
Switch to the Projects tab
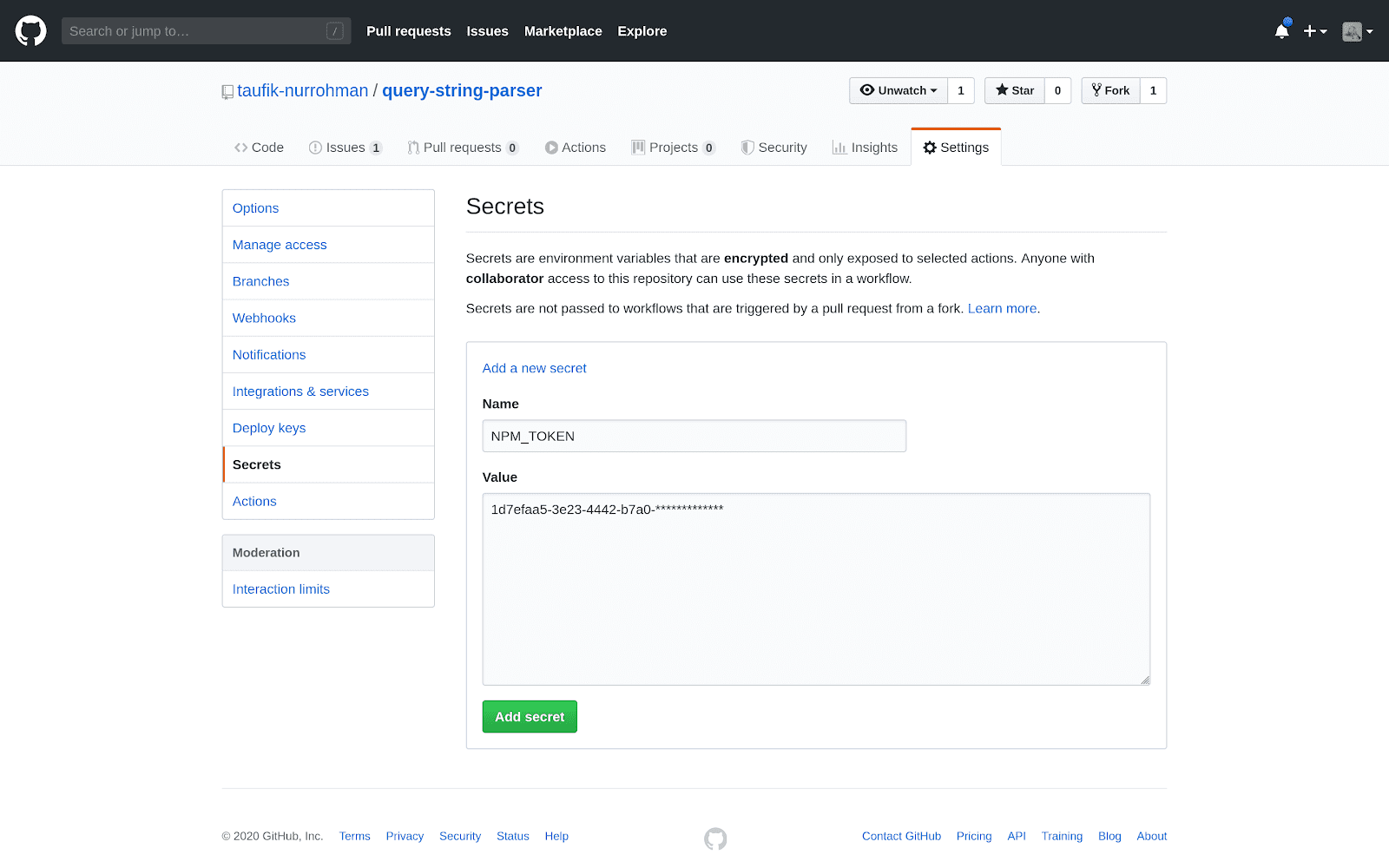click(674, 148)
